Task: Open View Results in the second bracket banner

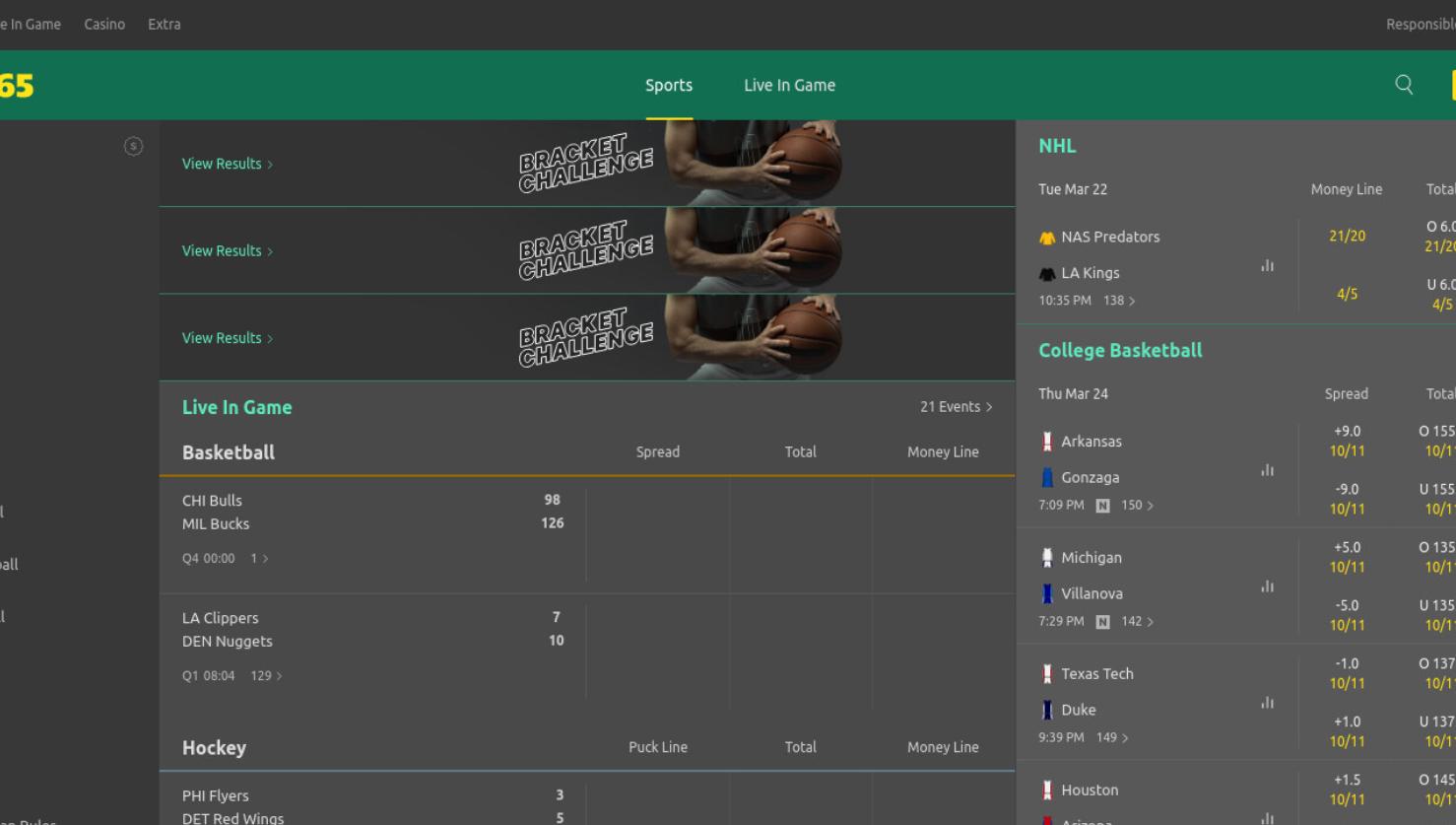Action: pos(228,251)
